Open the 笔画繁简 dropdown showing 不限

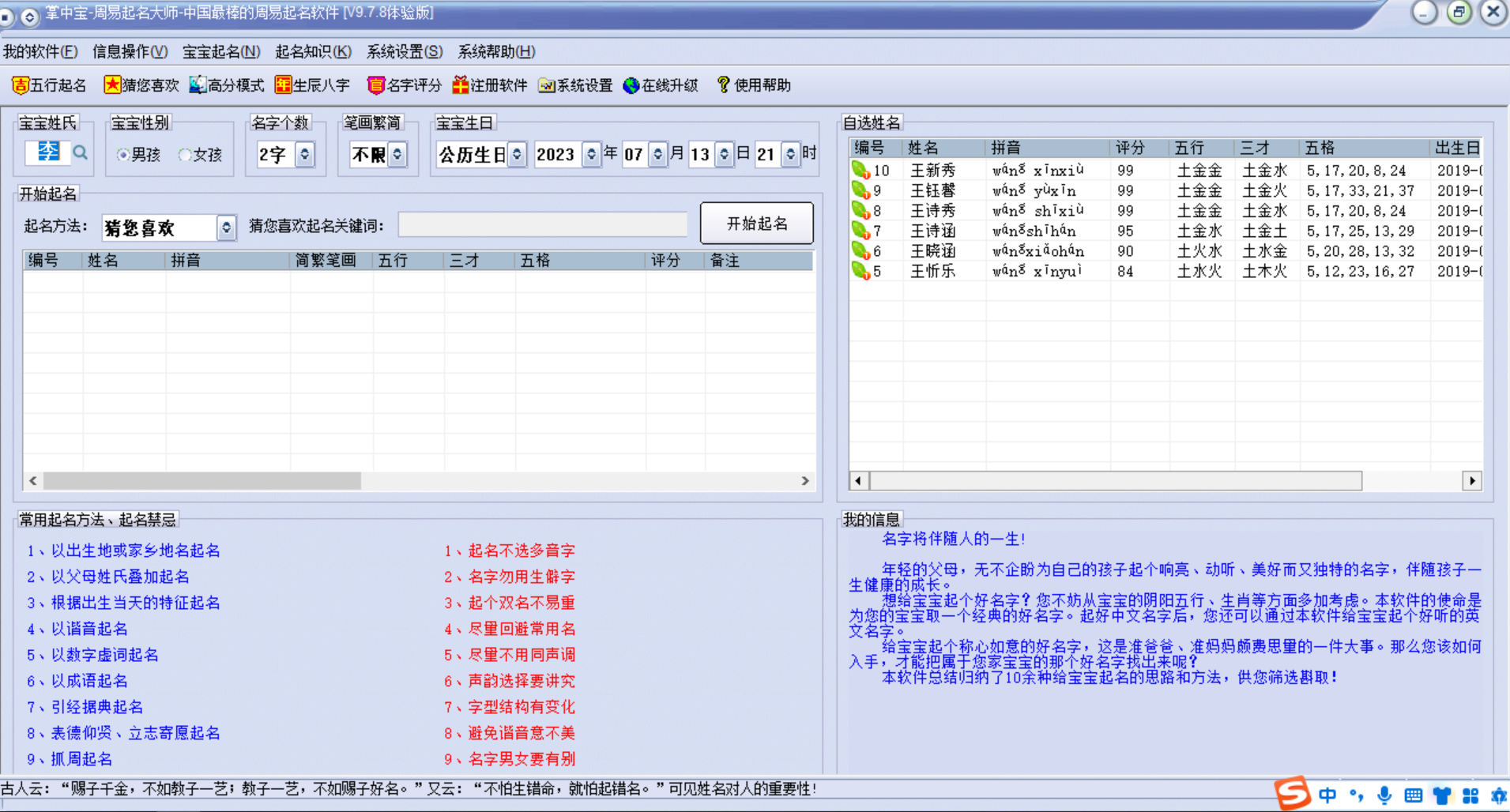tap(397, 155)
